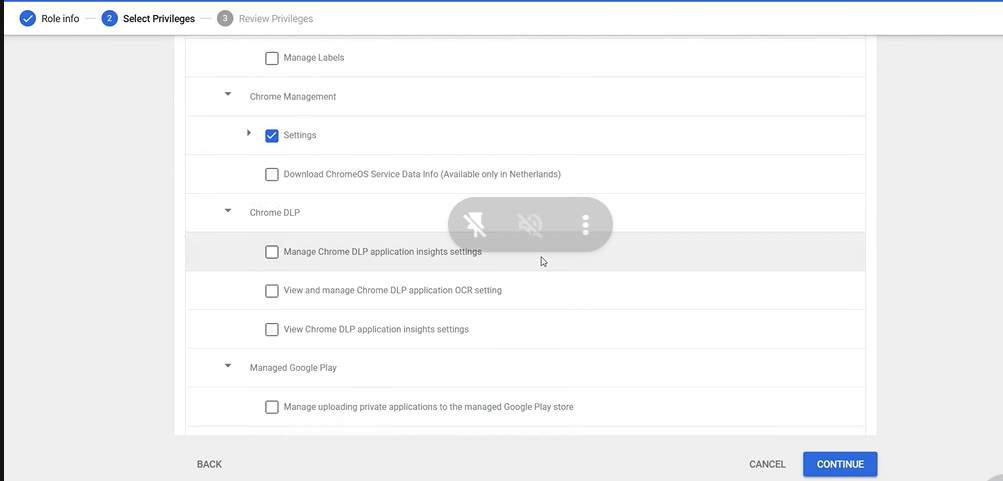The height and width of the screenshot is (481, 1003).
Task: Click the Role info completed checkmark icon
Action: (x=28, y=18)
